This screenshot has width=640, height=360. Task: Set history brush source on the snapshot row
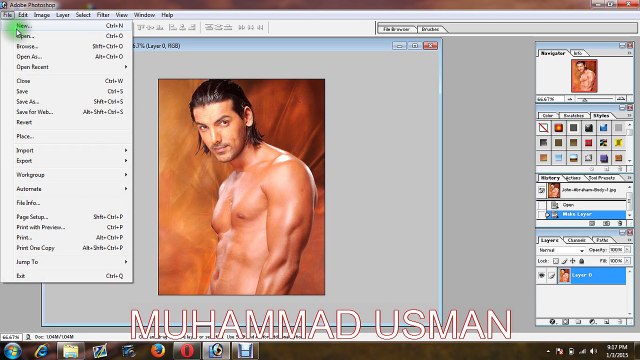click(541, 190)
